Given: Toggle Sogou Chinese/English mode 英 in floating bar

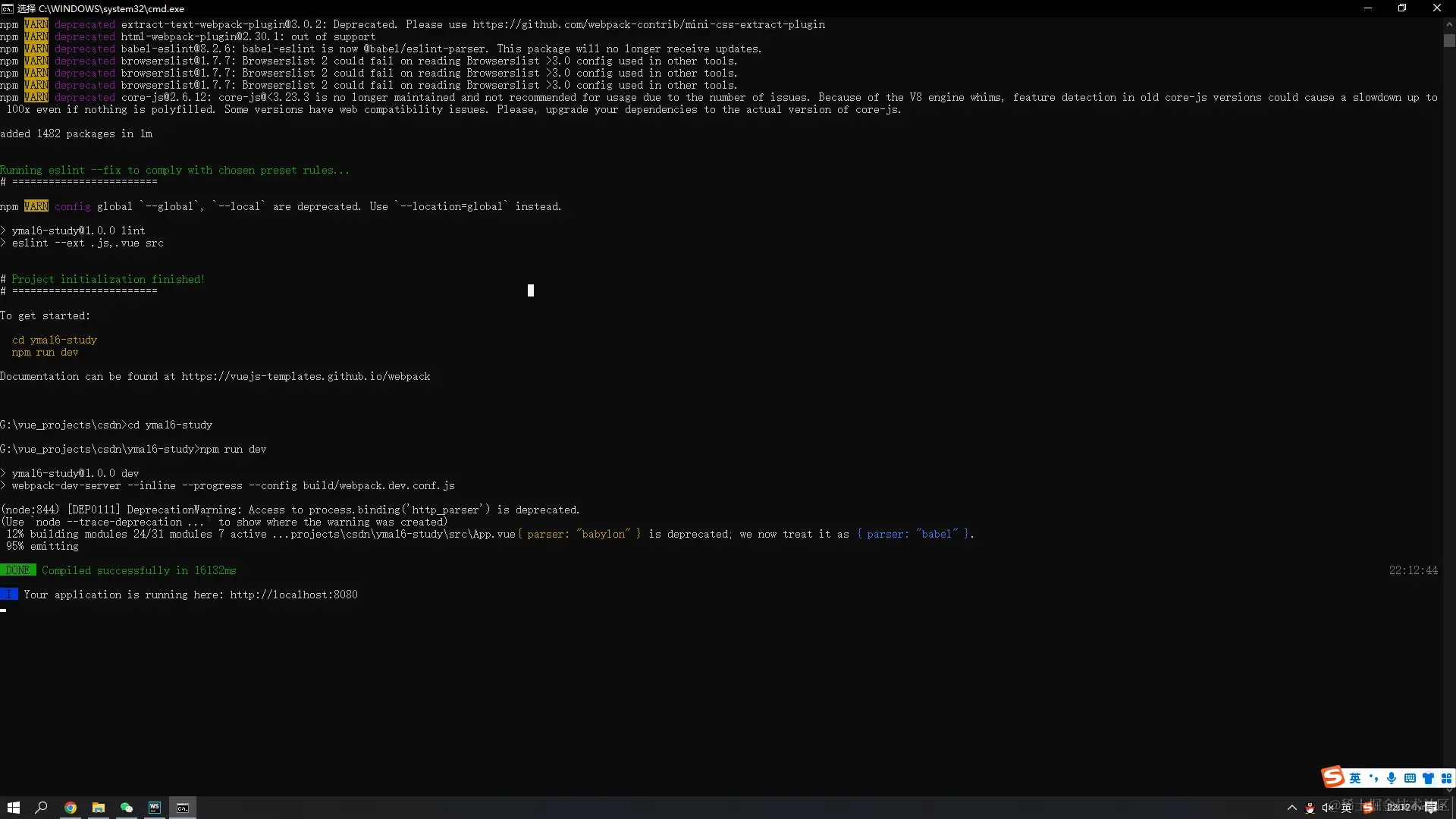Looking at the screenshot, I should click(x=1355, y=778).
